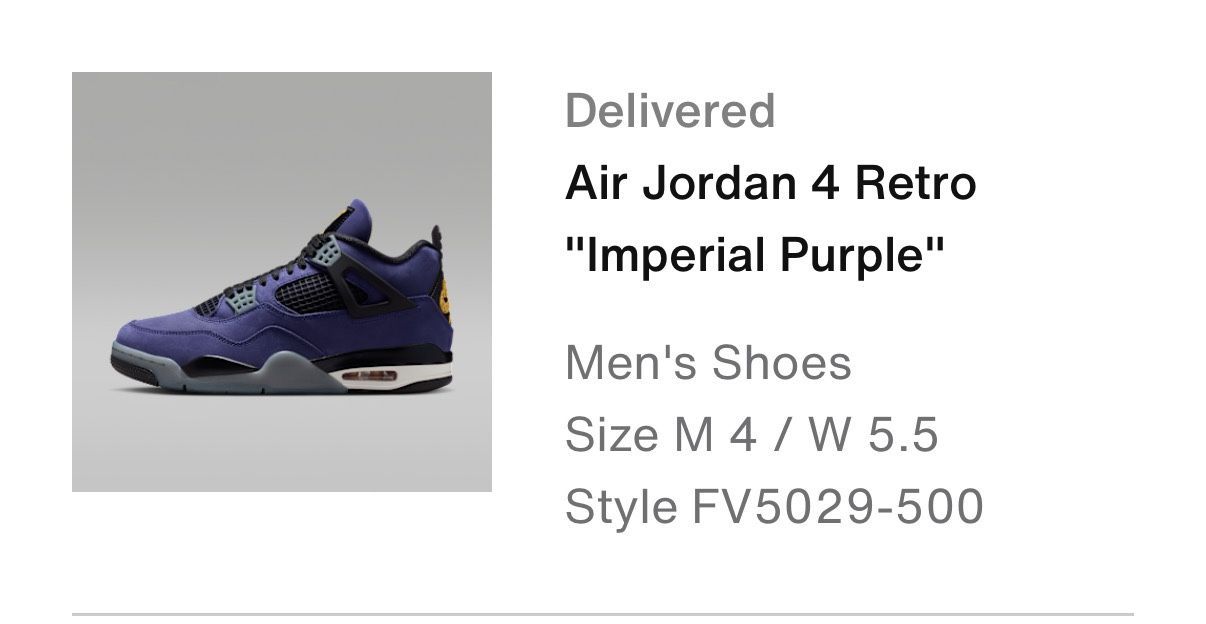Select the style code FV5029-500
Image resolution: width=1206 pixels, height=624 pixels.
tap(837, 507)
